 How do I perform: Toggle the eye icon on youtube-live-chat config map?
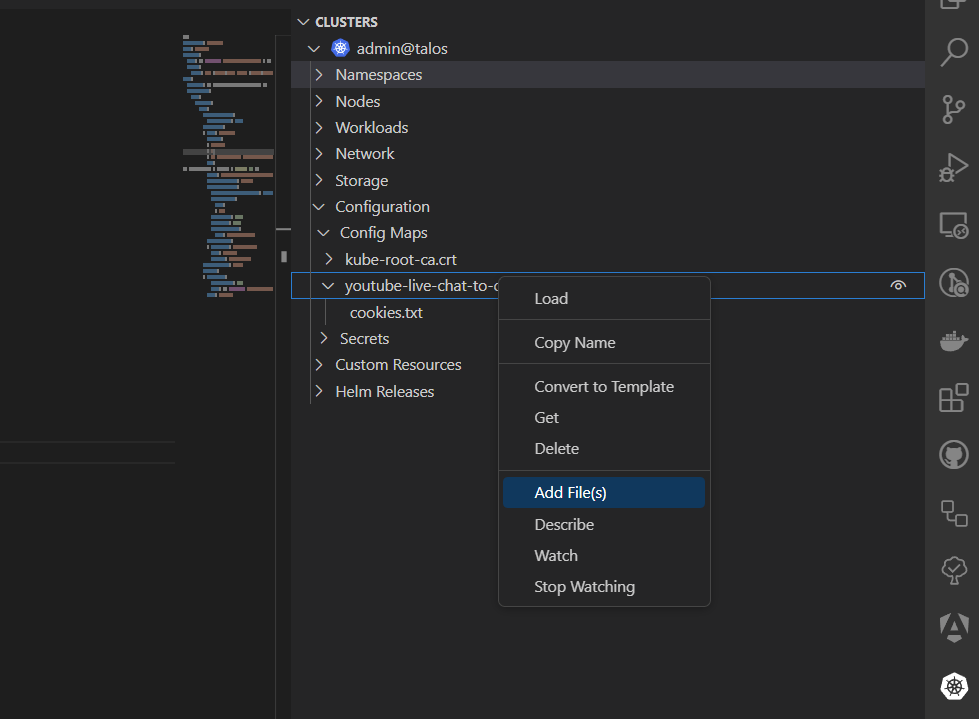click(898, 286)
